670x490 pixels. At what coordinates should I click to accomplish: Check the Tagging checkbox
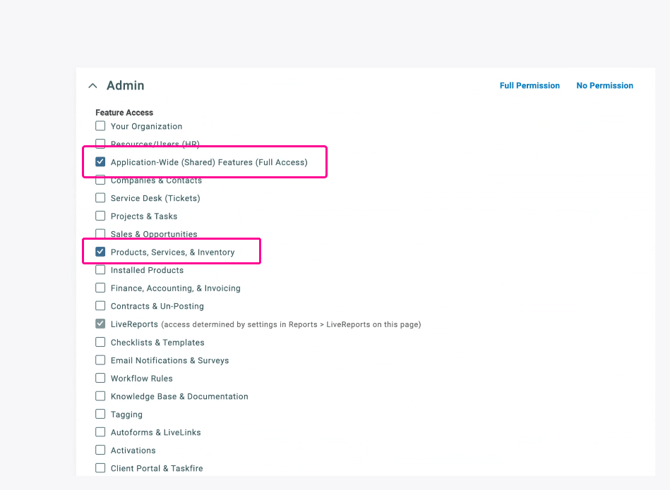click(100, 414)
